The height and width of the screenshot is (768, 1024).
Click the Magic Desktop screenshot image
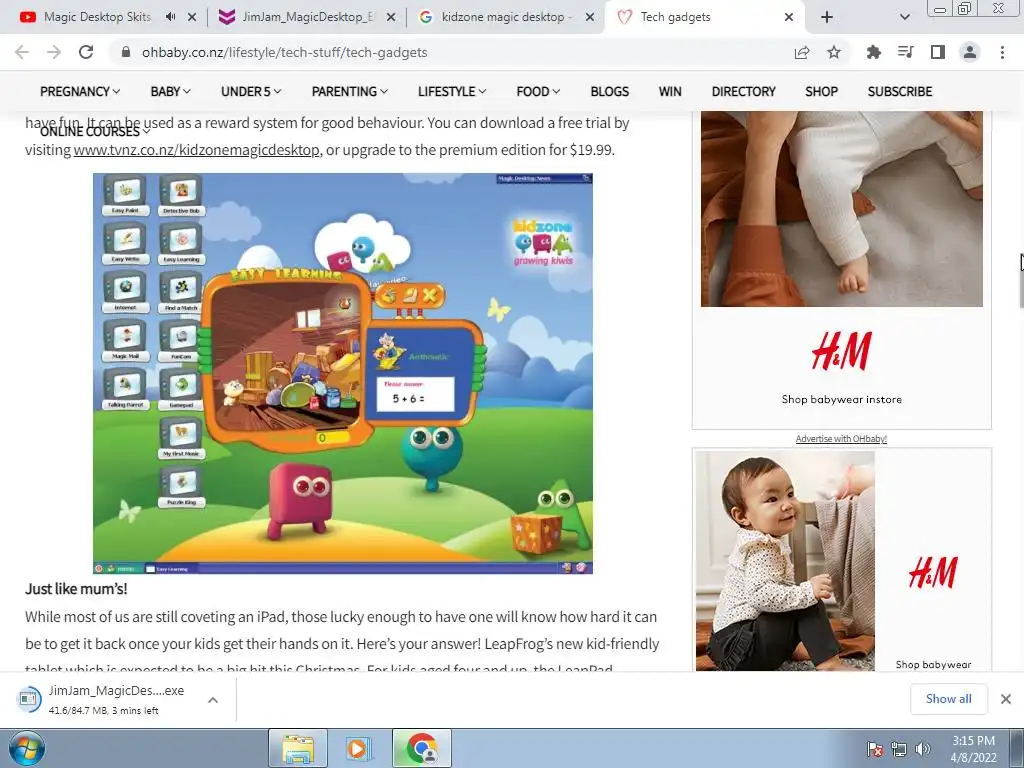(343, 373)
